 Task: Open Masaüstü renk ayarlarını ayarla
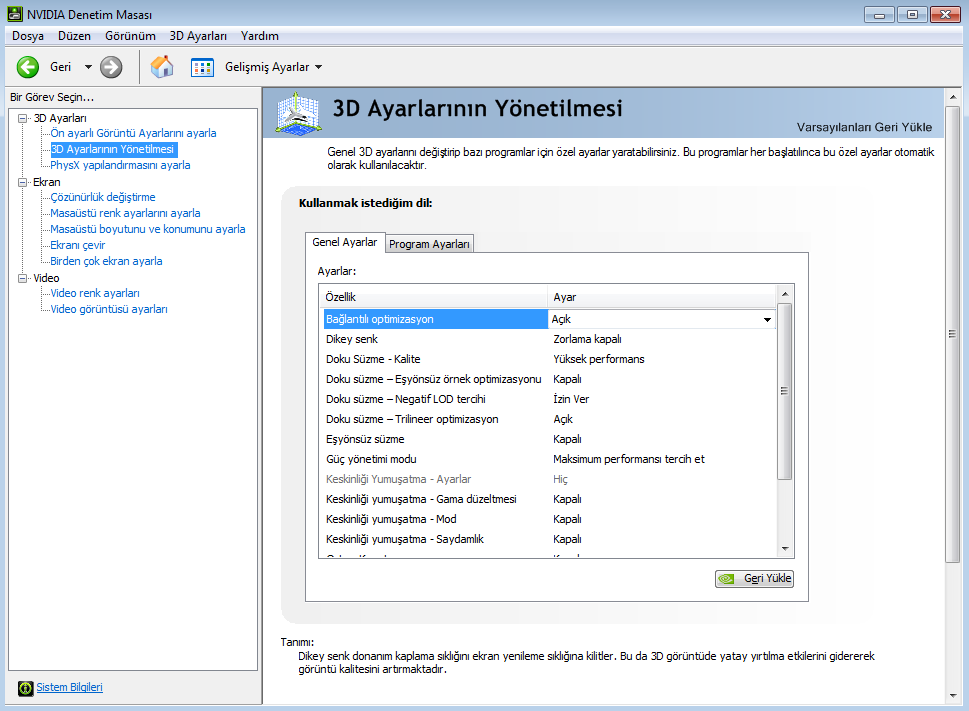(125, 213)
